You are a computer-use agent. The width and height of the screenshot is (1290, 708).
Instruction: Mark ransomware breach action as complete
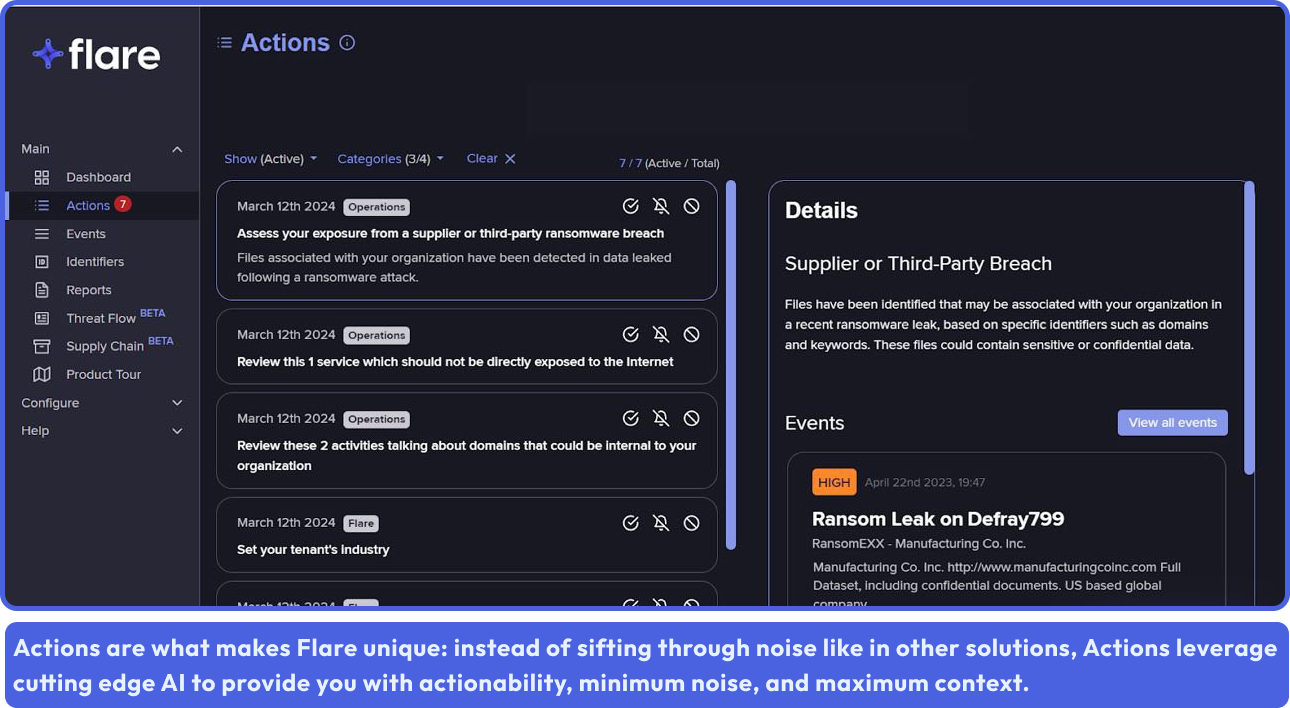(631, 206)
